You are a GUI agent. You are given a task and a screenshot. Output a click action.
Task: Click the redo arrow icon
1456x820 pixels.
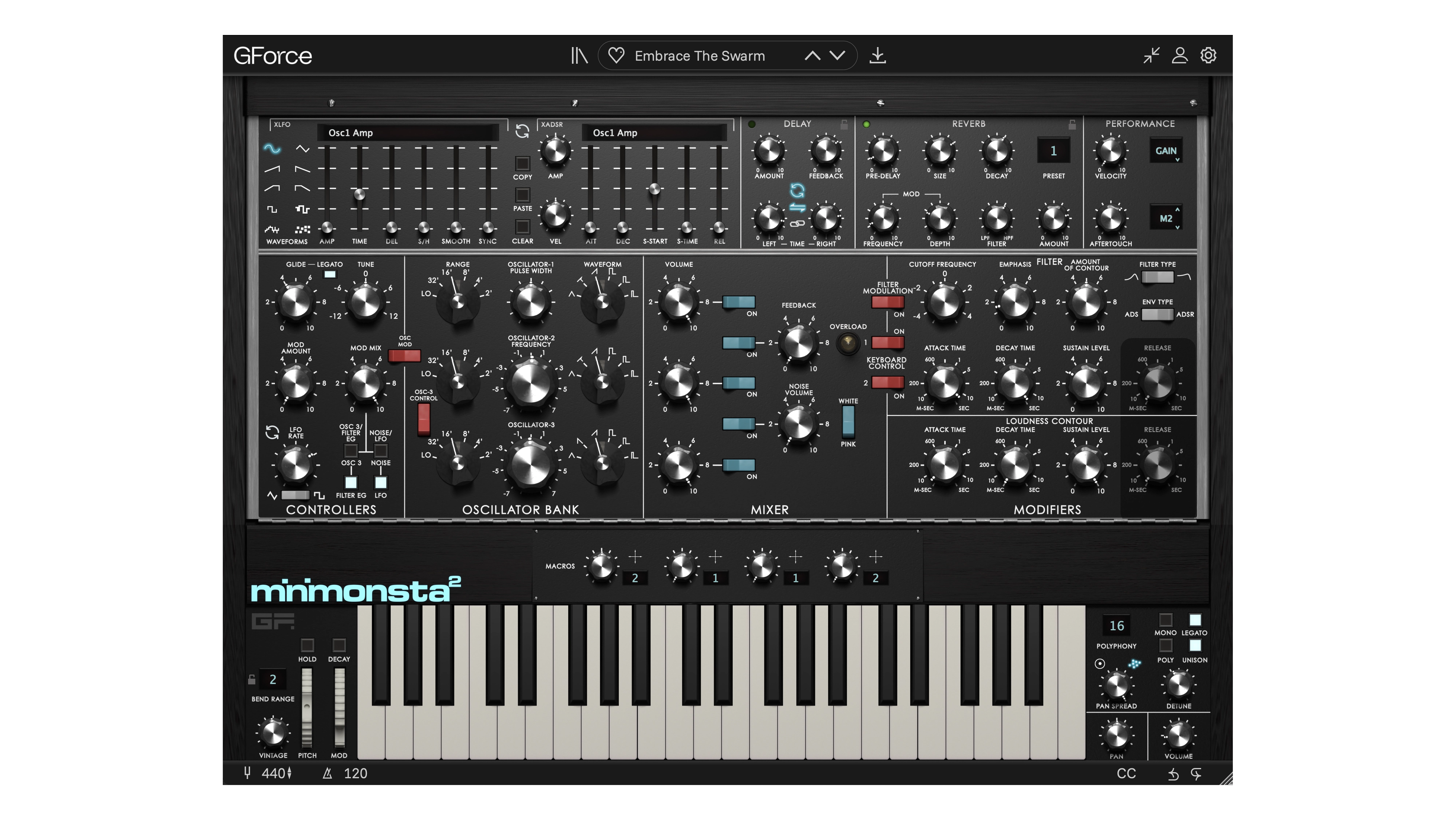(x=1196, y=774)
